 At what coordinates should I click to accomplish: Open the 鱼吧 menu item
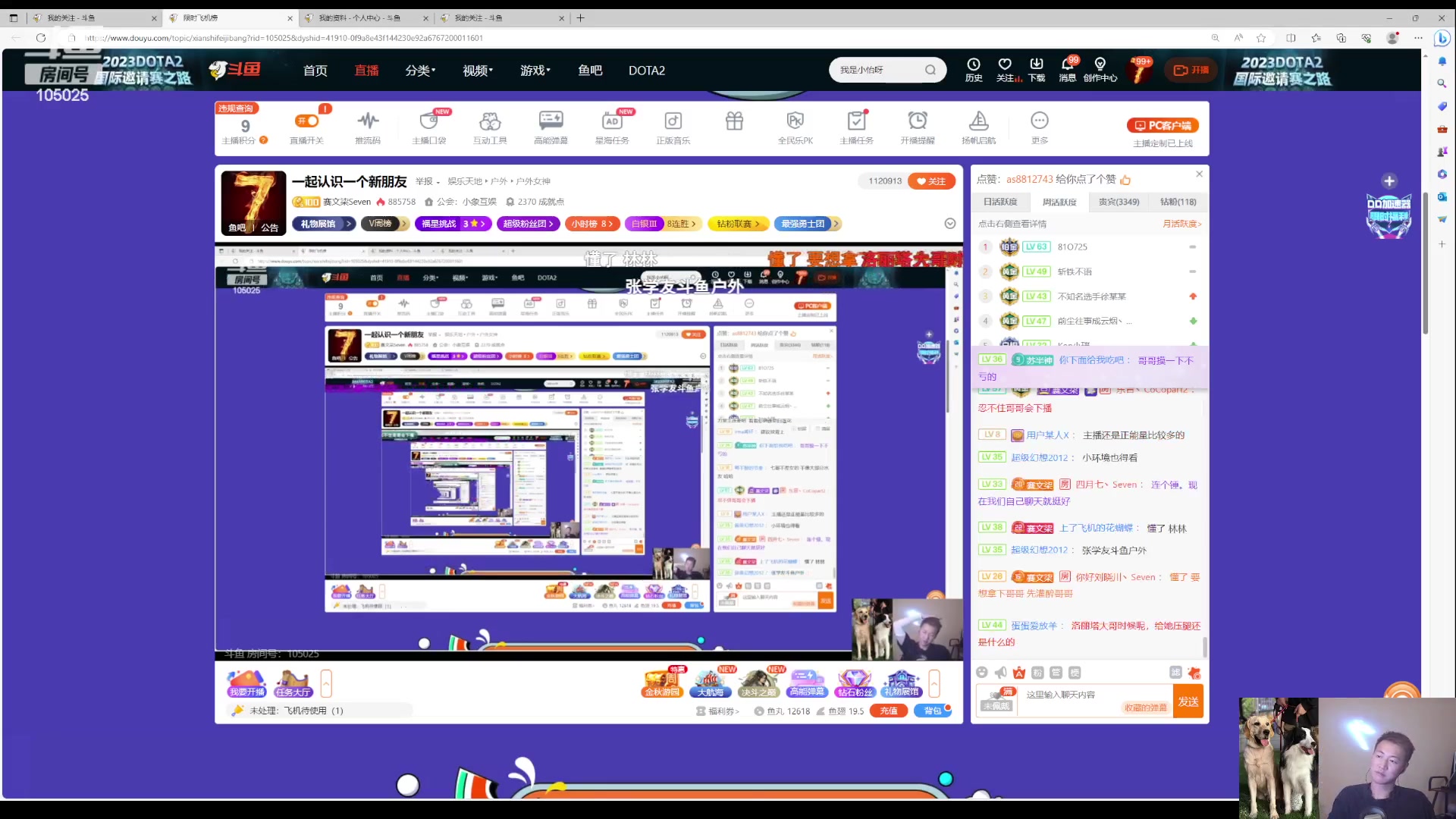point(590,71)
